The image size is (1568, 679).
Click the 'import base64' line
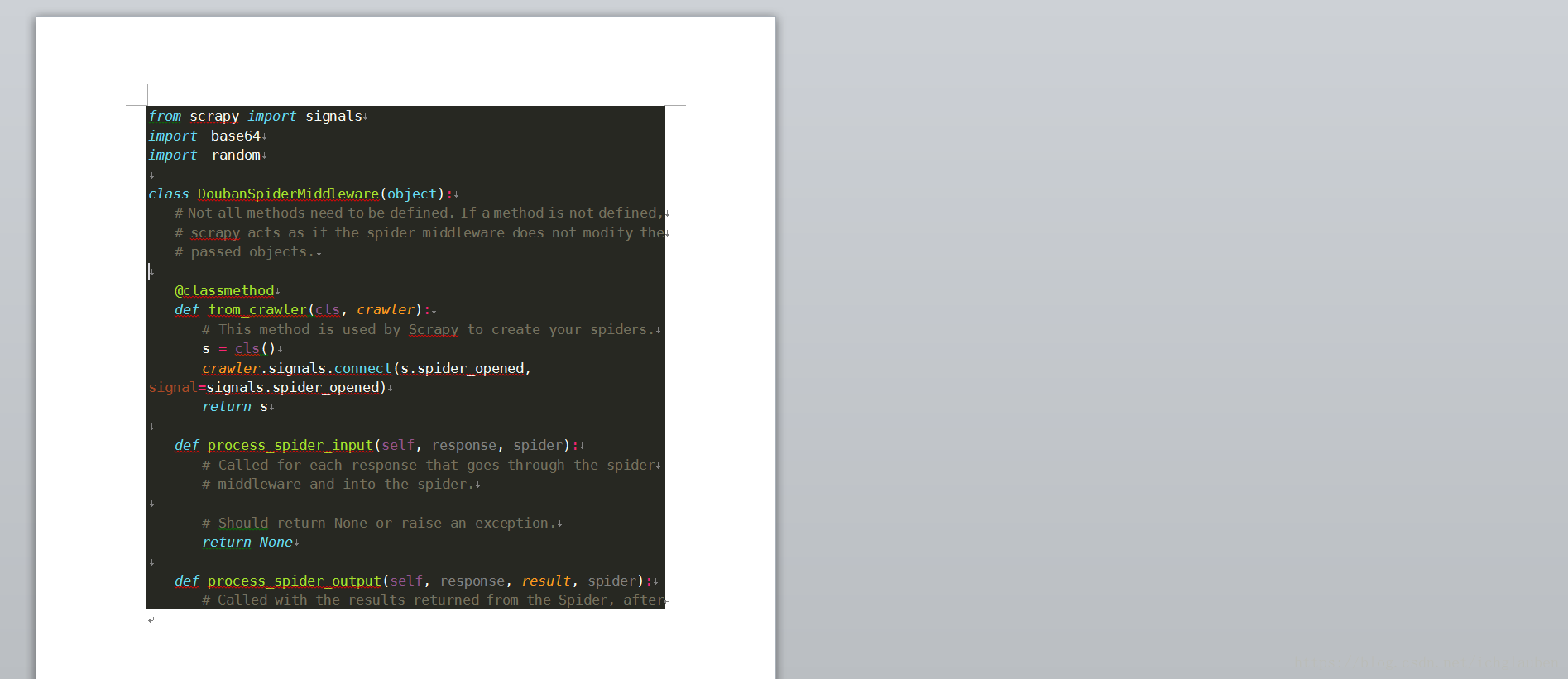click(205, 136)
